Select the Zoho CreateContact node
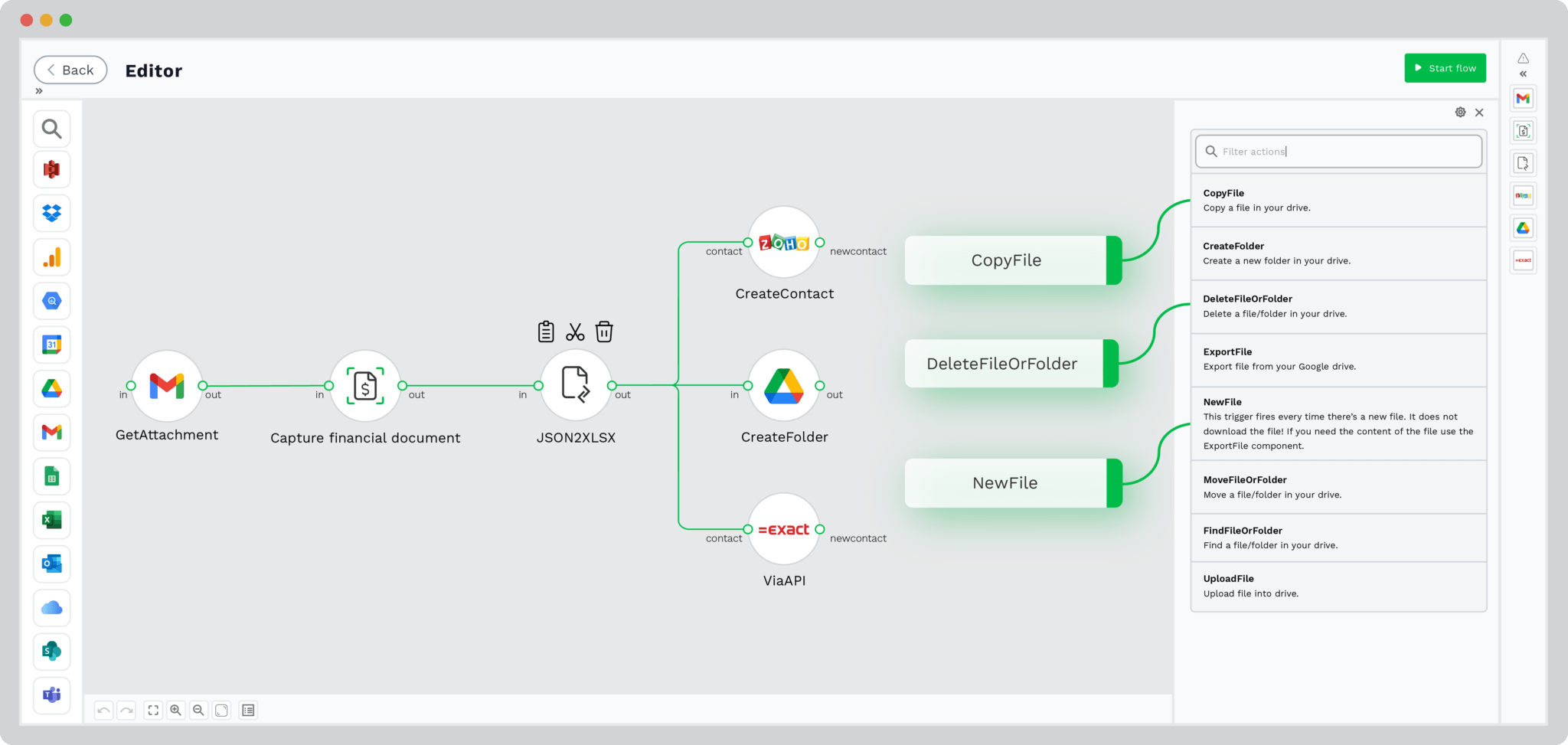The image size is (1568, 745). click(783, 243)
